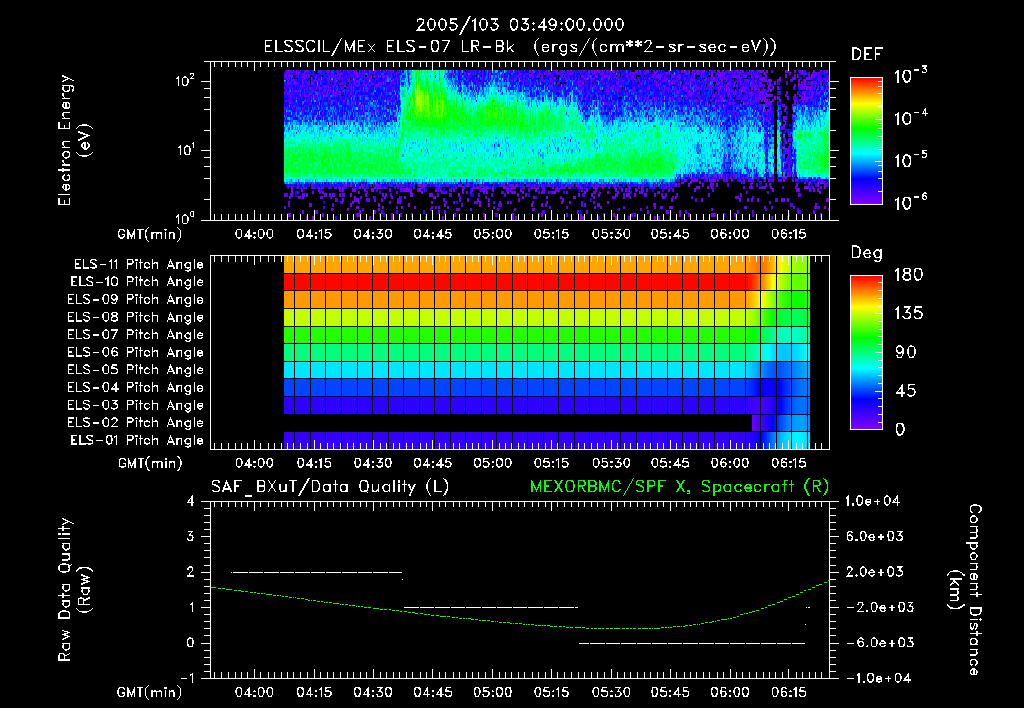Image resolution: width=1024 pixels, height=708 pixels.
Task: Click the ELS-07 Pitch Angle row label
Action: point(135,334)
